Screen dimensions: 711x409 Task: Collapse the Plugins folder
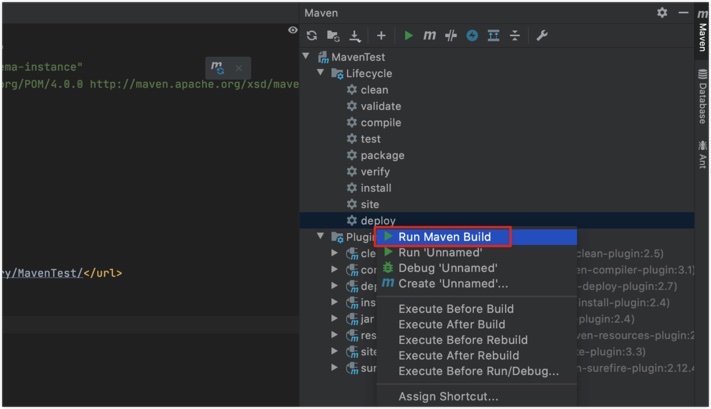point(321,236)
